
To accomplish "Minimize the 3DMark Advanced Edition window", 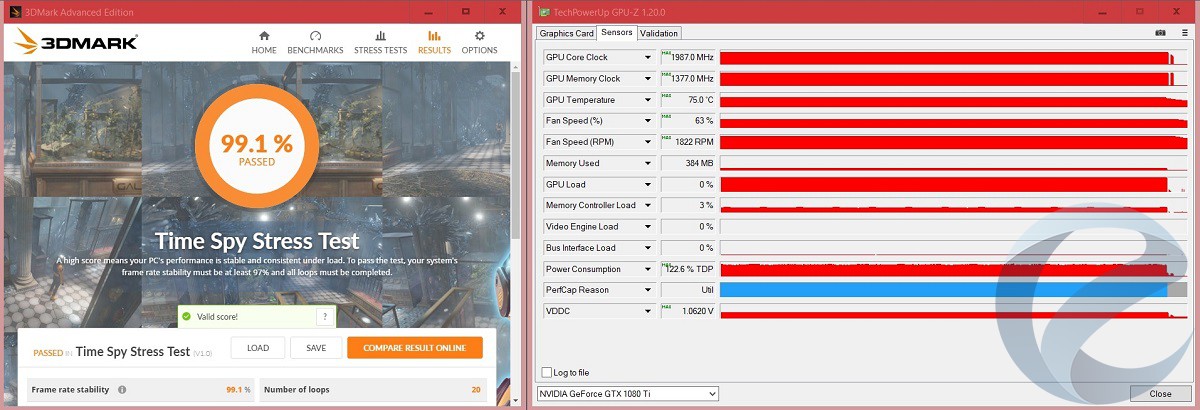I will pos(430,11).
